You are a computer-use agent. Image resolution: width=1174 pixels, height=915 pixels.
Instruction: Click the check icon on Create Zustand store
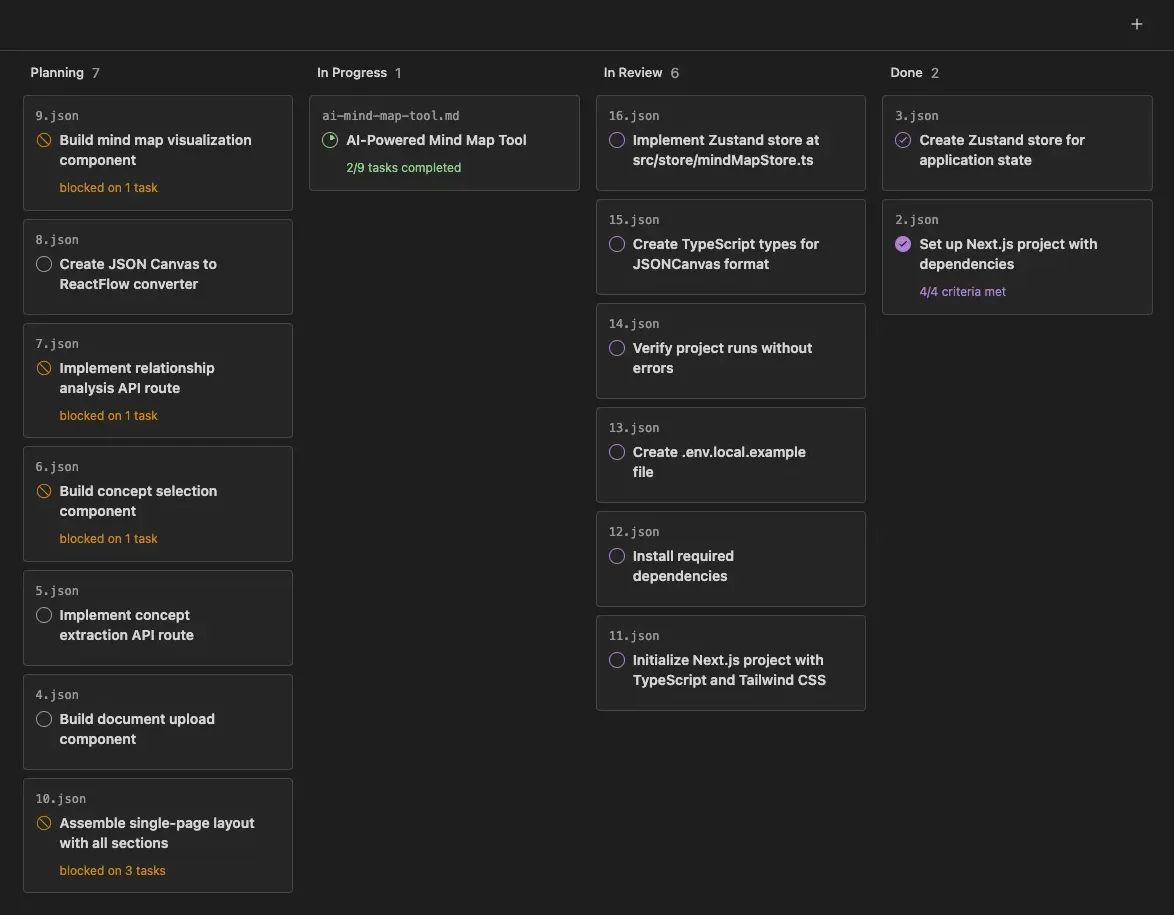[x=903, y=141]
